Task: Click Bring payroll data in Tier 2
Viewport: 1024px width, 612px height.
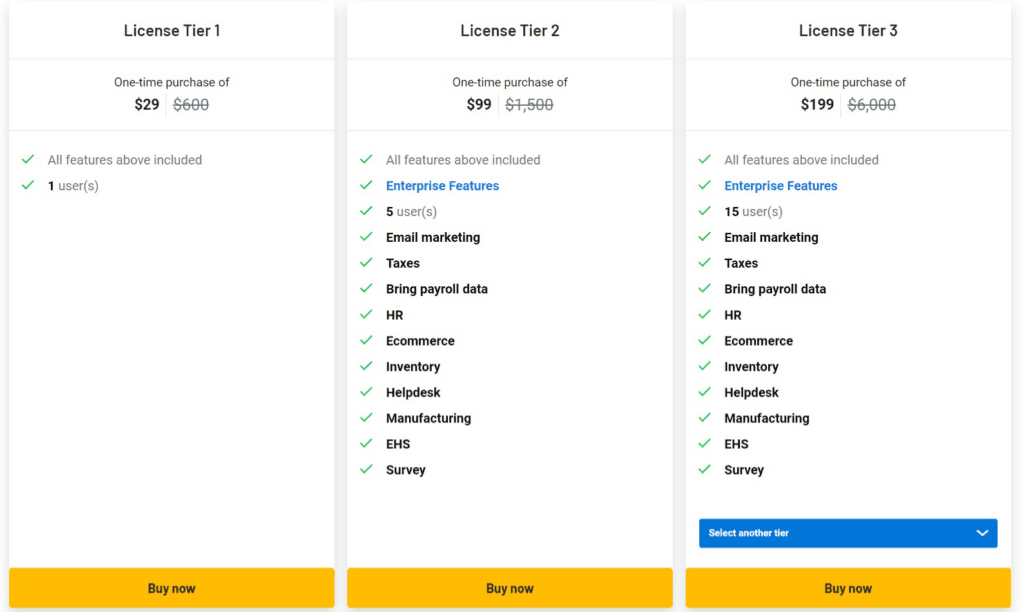Action: click(x=437, y=289)
